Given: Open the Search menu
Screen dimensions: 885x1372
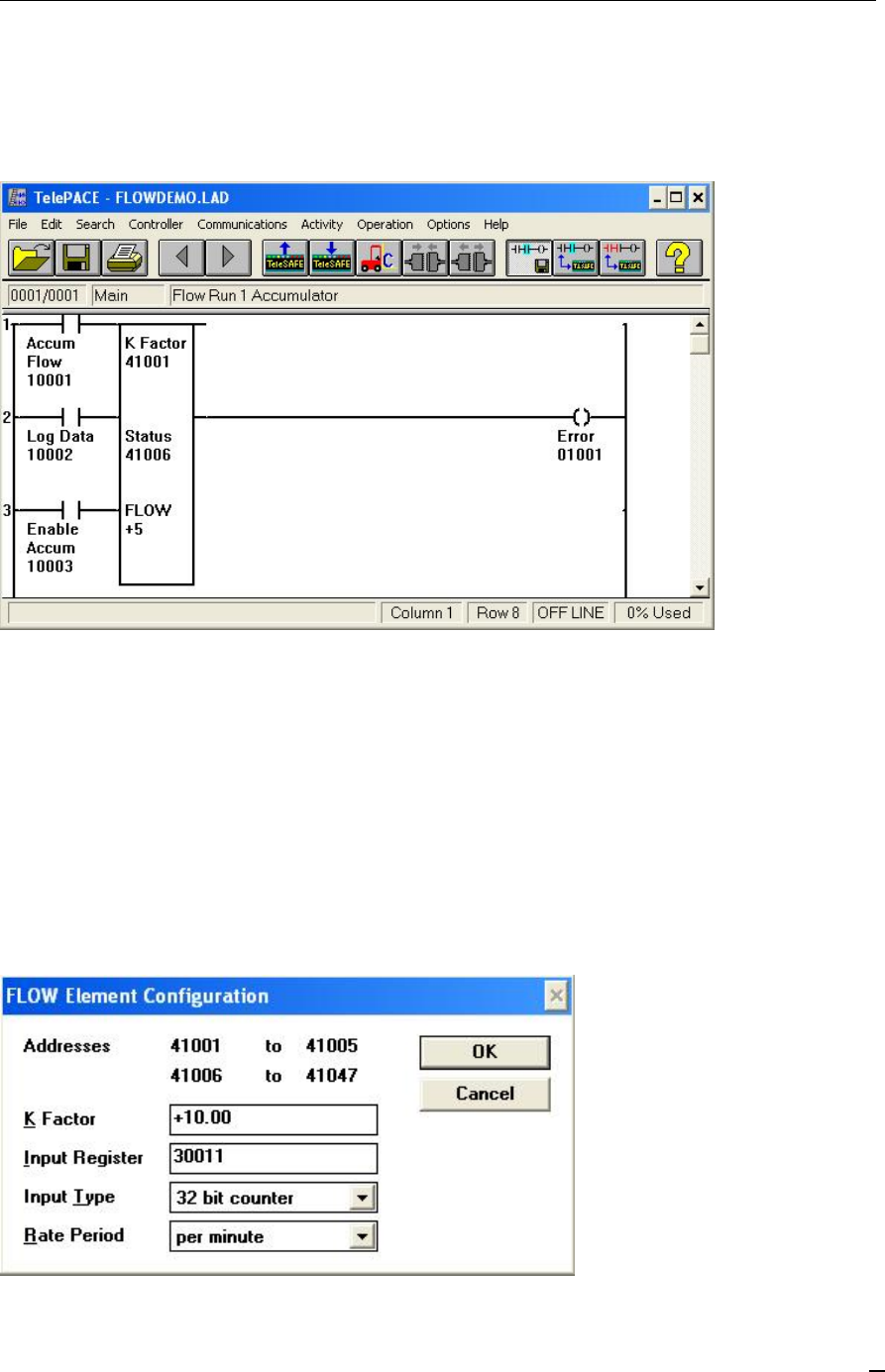Looking at the screenshot, I should point(95,225).
